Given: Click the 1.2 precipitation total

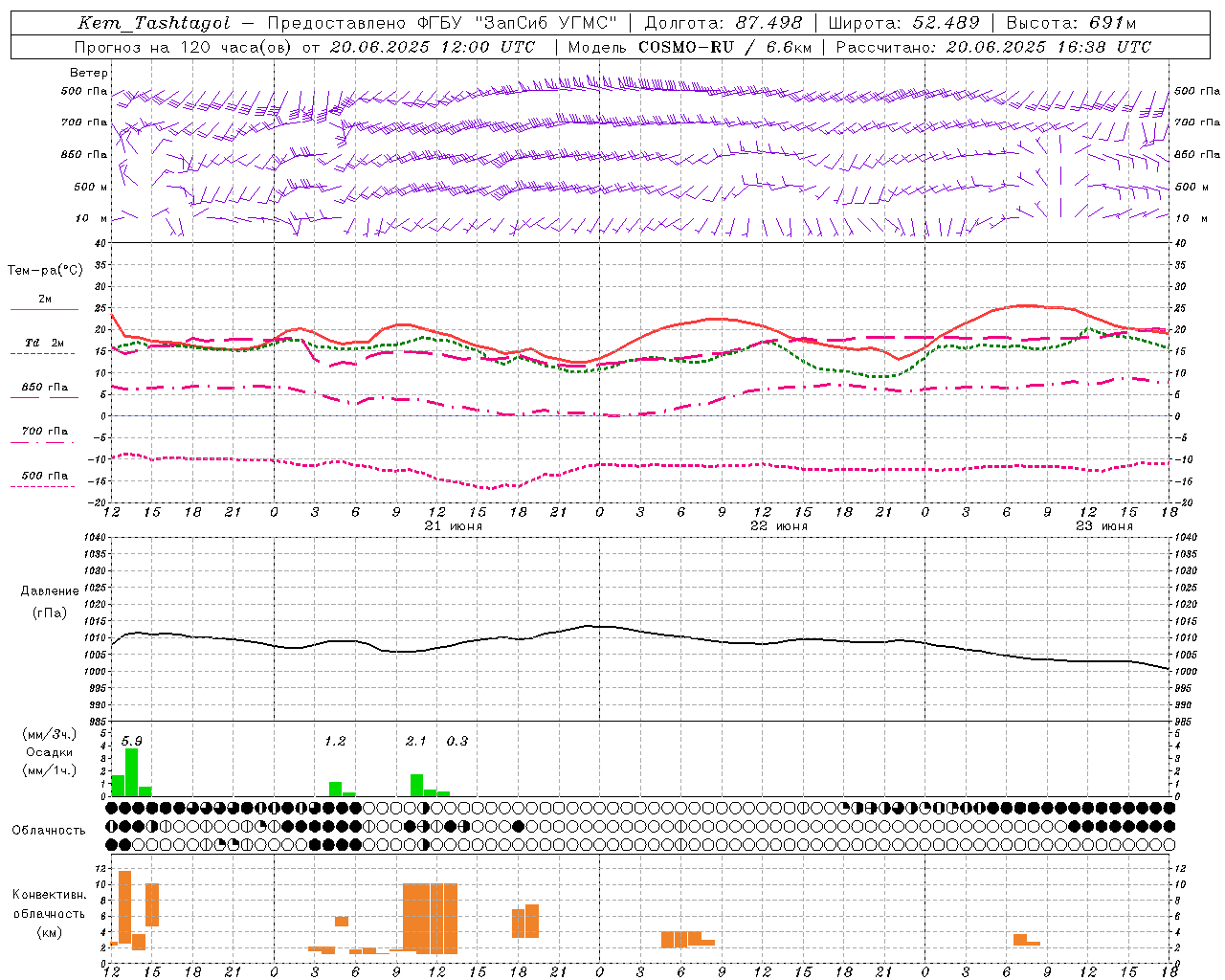Looking at the screenshot, I should 335,741.
